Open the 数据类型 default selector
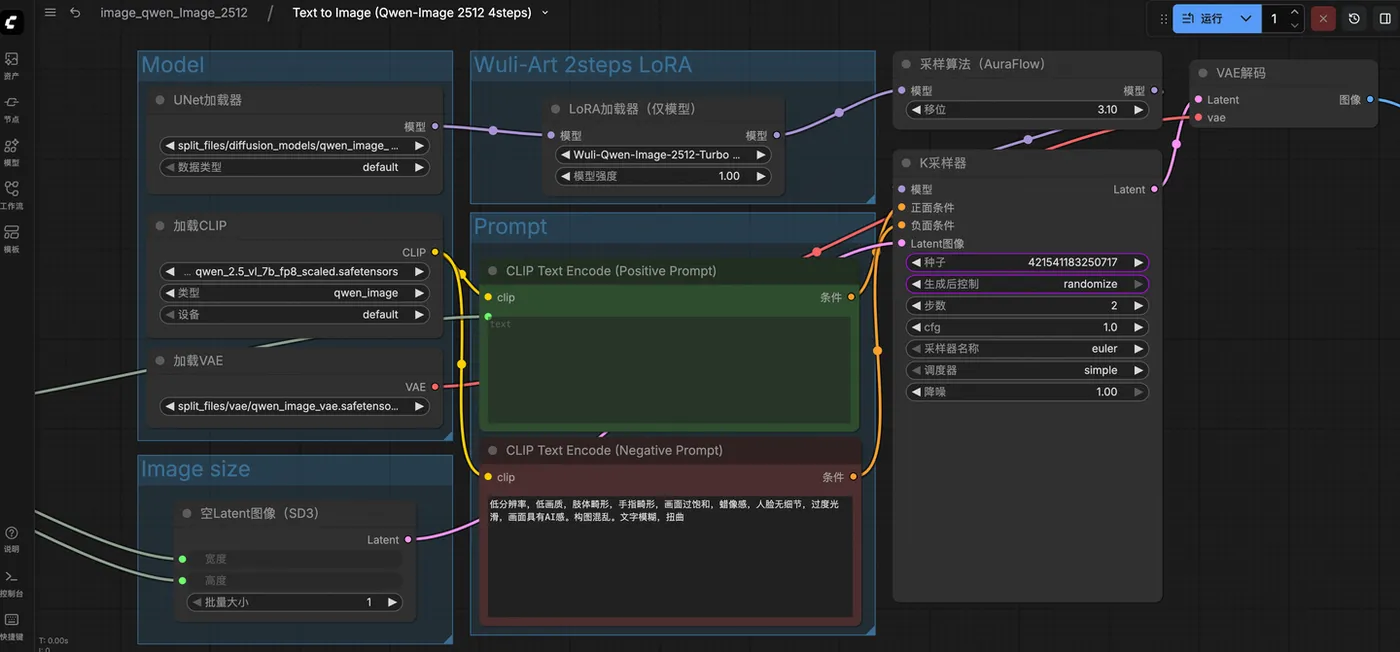The width and height of the screenshot is (1400, 652). coord(295,167)
